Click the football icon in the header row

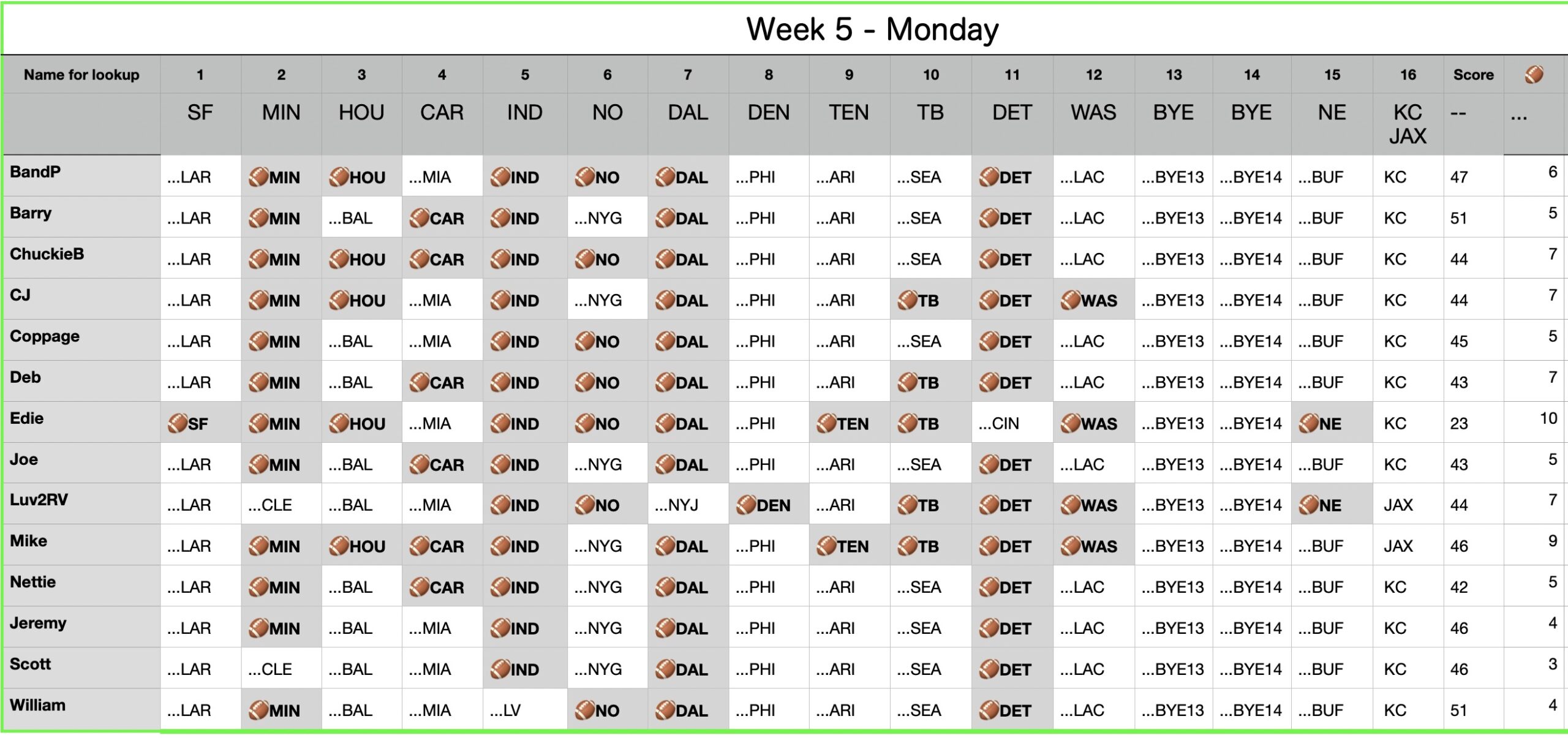1534,75
